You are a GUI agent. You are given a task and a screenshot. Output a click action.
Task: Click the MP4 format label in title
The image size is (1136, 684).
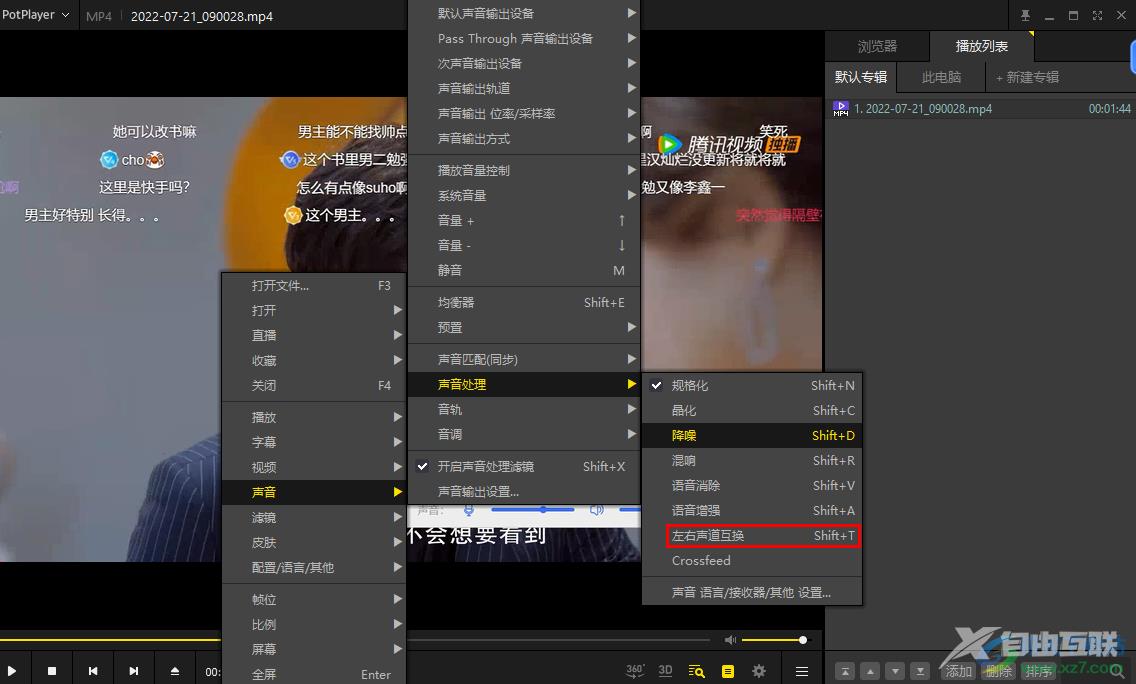point(99,16)
